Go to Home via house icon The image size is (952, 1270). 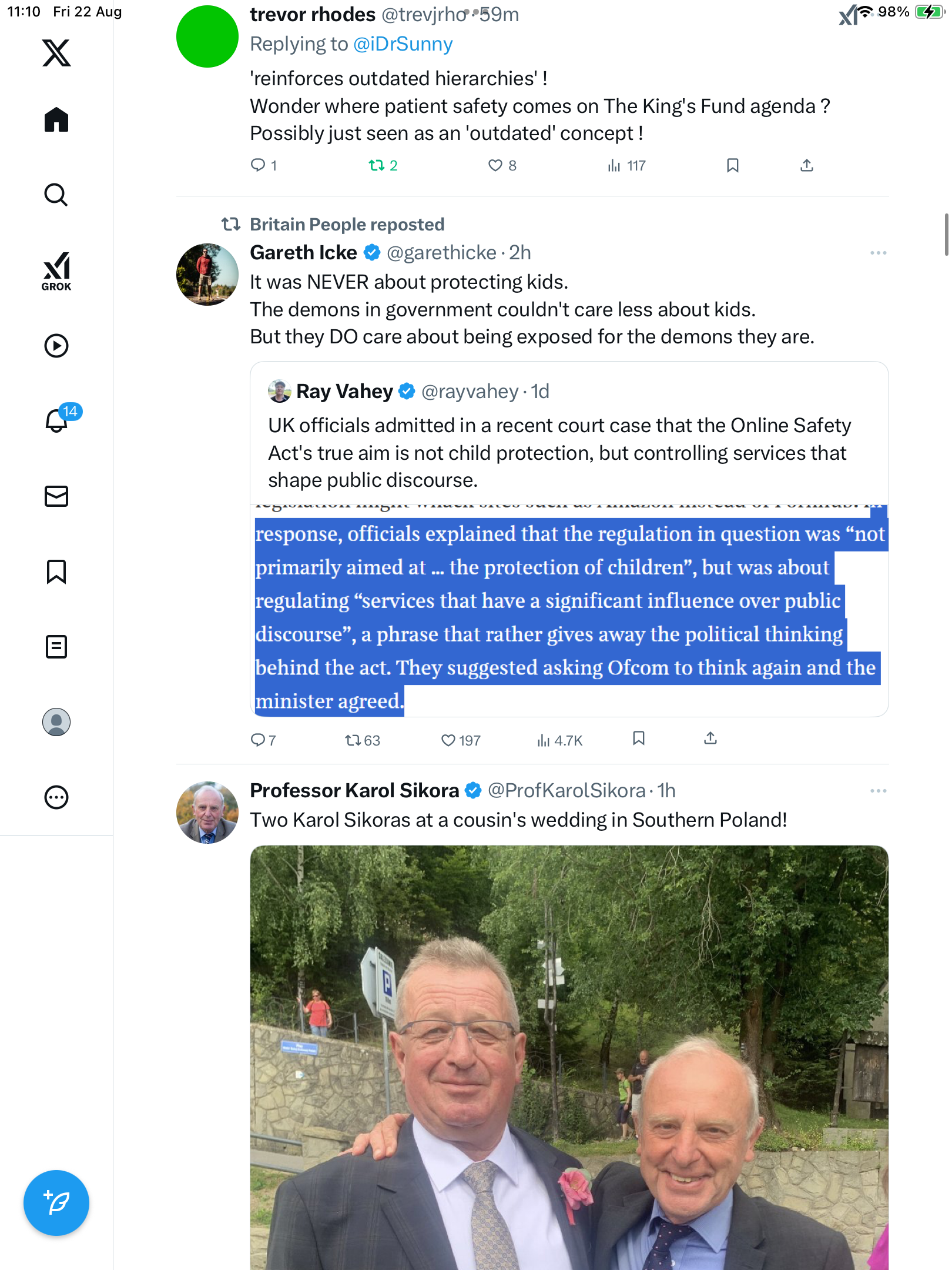[x=56, y=120]
